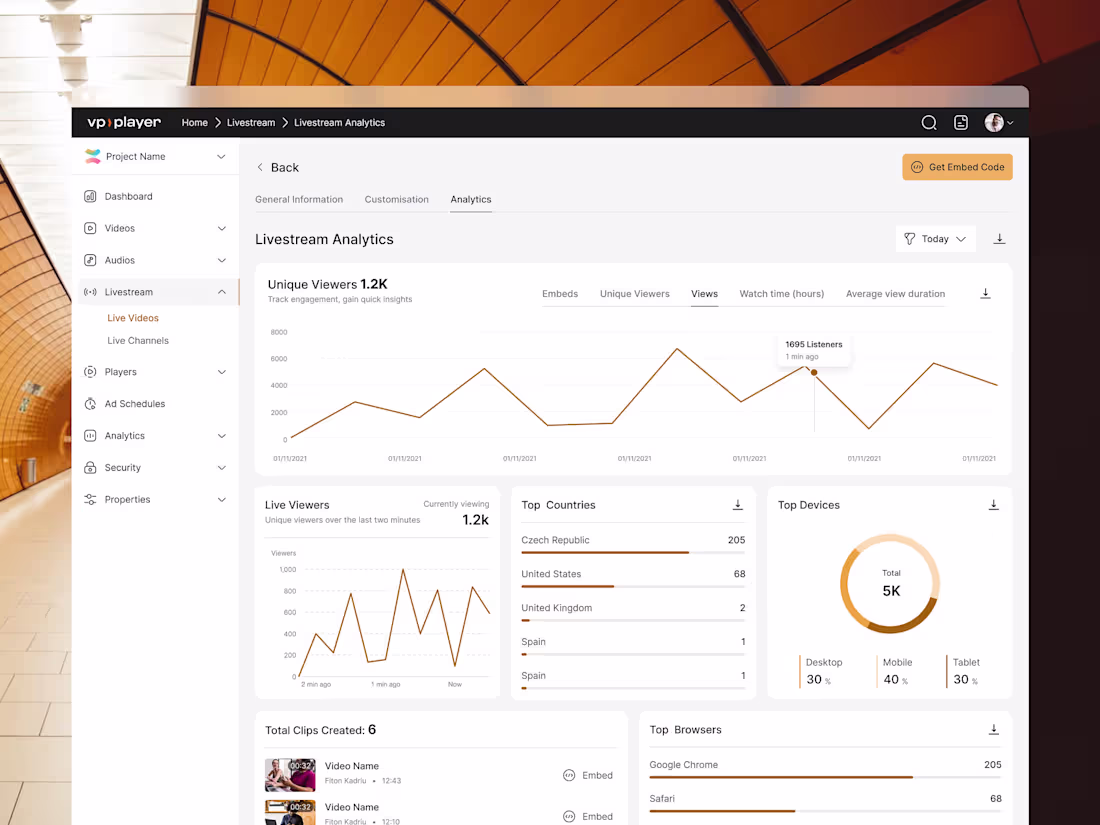
Task: Collapse the Livestream section in the sidebar
Action: pyautogui.click(x=222, y=292)
